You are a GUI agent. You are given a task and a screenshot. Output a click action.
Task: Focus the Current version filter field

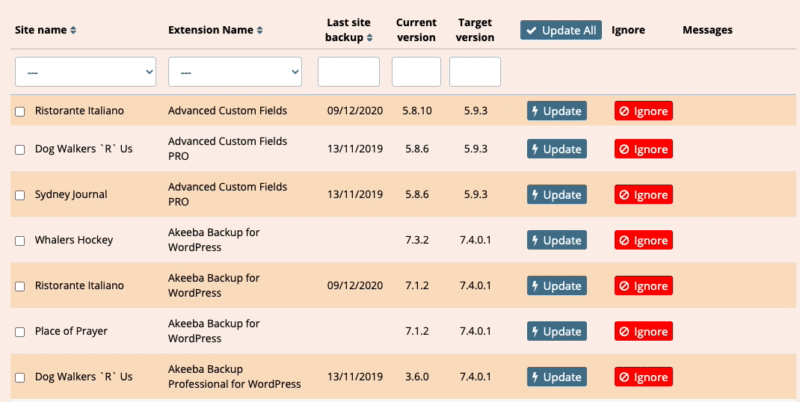tap(416, 72)
